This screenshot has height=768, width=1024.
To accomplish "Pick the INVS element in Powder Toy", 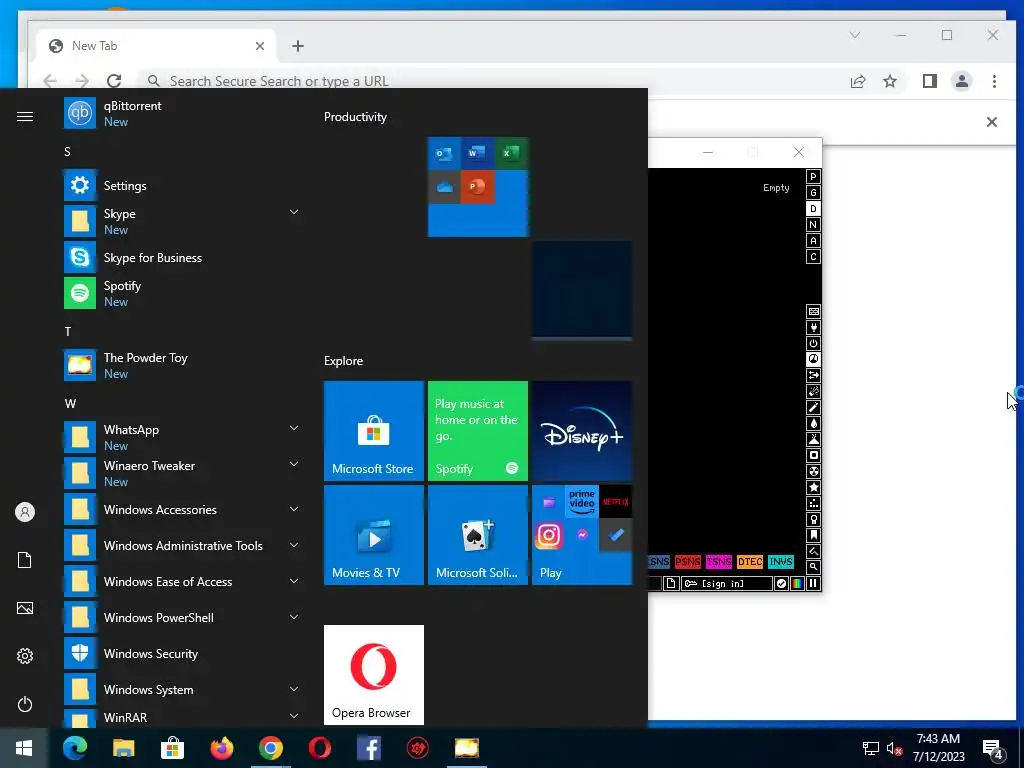I will 780,562.
